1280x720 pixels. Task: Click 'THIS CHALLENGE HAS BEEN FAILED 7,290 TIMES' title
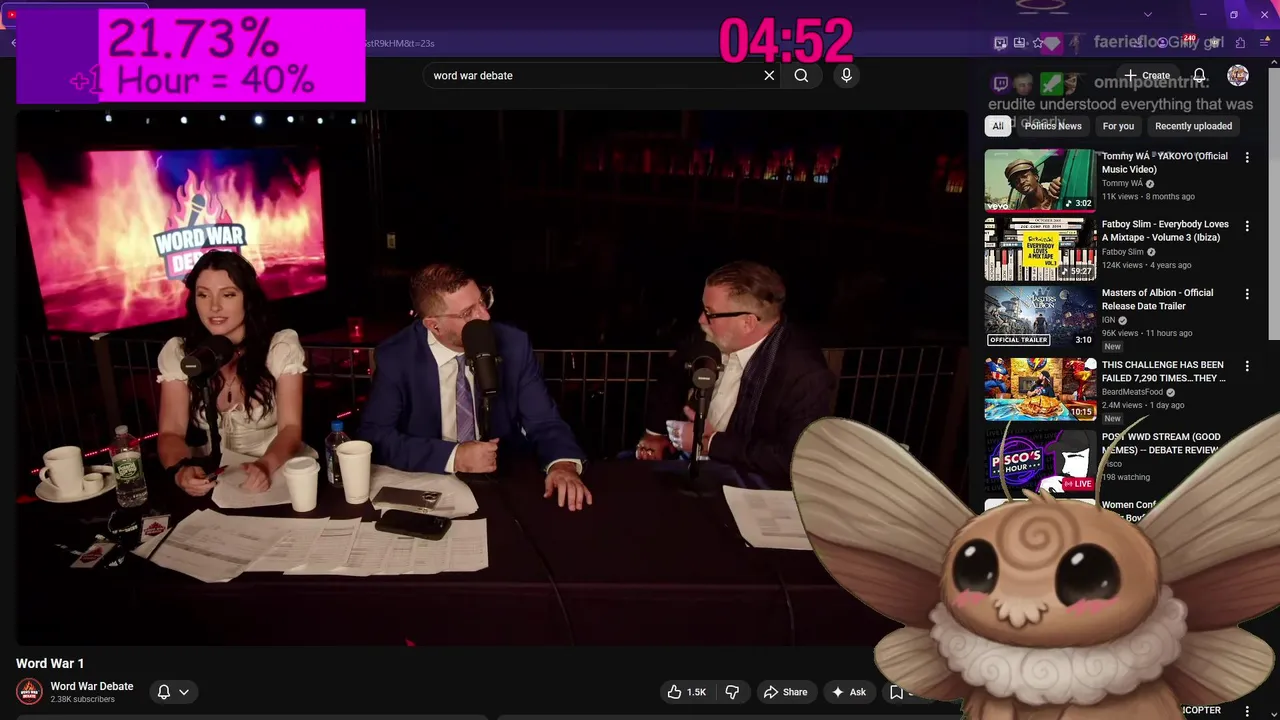[x=1163, y=371]
